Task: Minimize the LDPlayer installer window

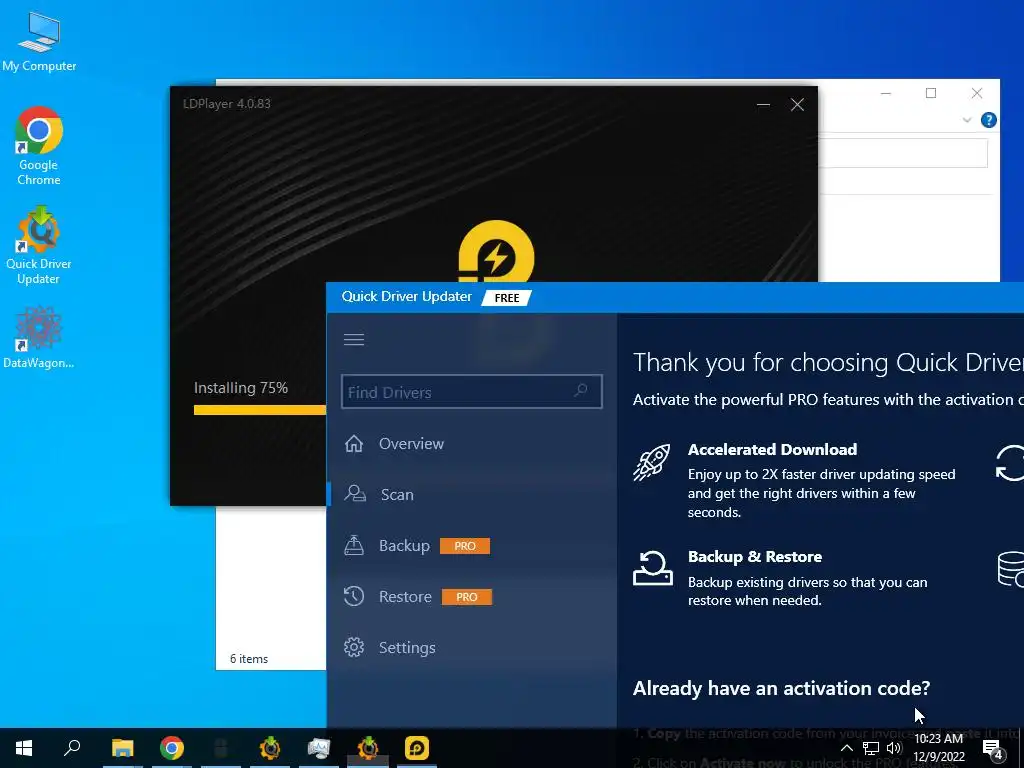Action: [763, 104]
